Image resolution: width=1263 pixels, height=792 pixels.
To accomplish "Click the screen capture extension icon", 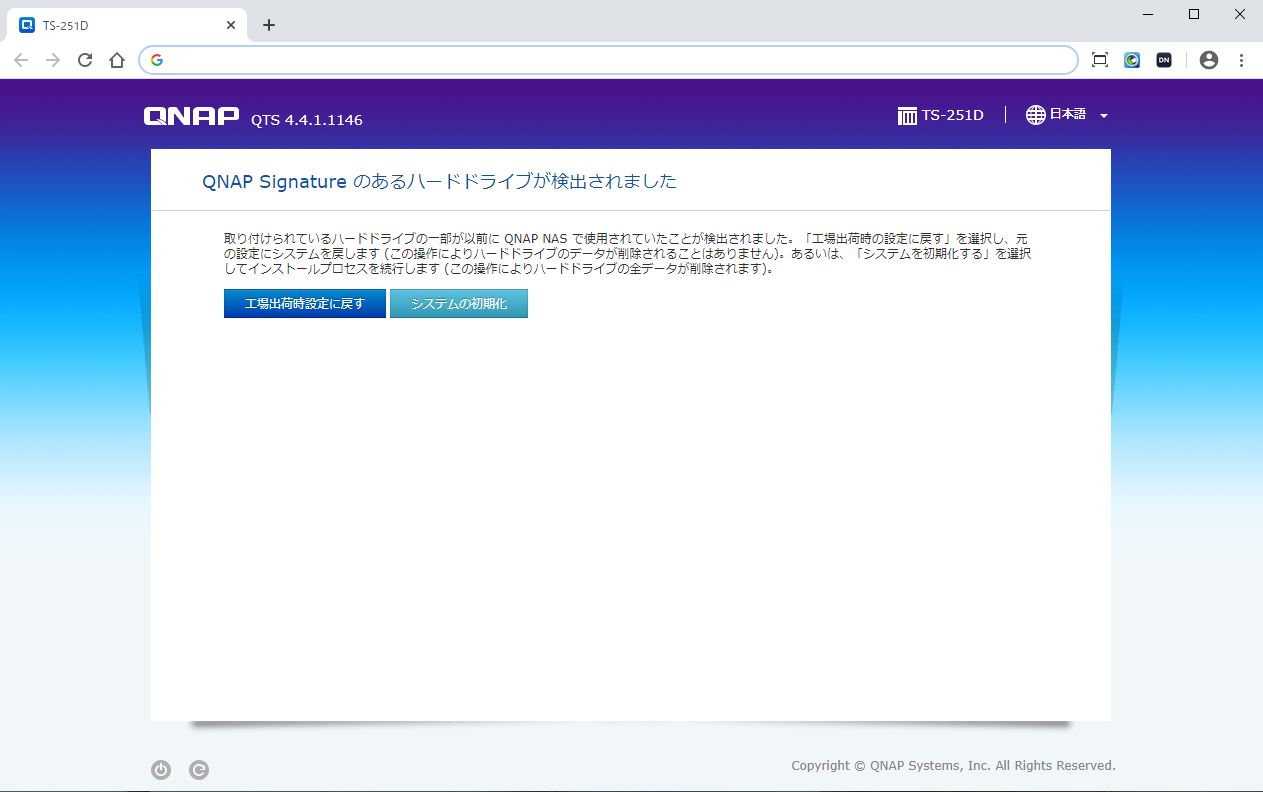I will point(1100,60).
